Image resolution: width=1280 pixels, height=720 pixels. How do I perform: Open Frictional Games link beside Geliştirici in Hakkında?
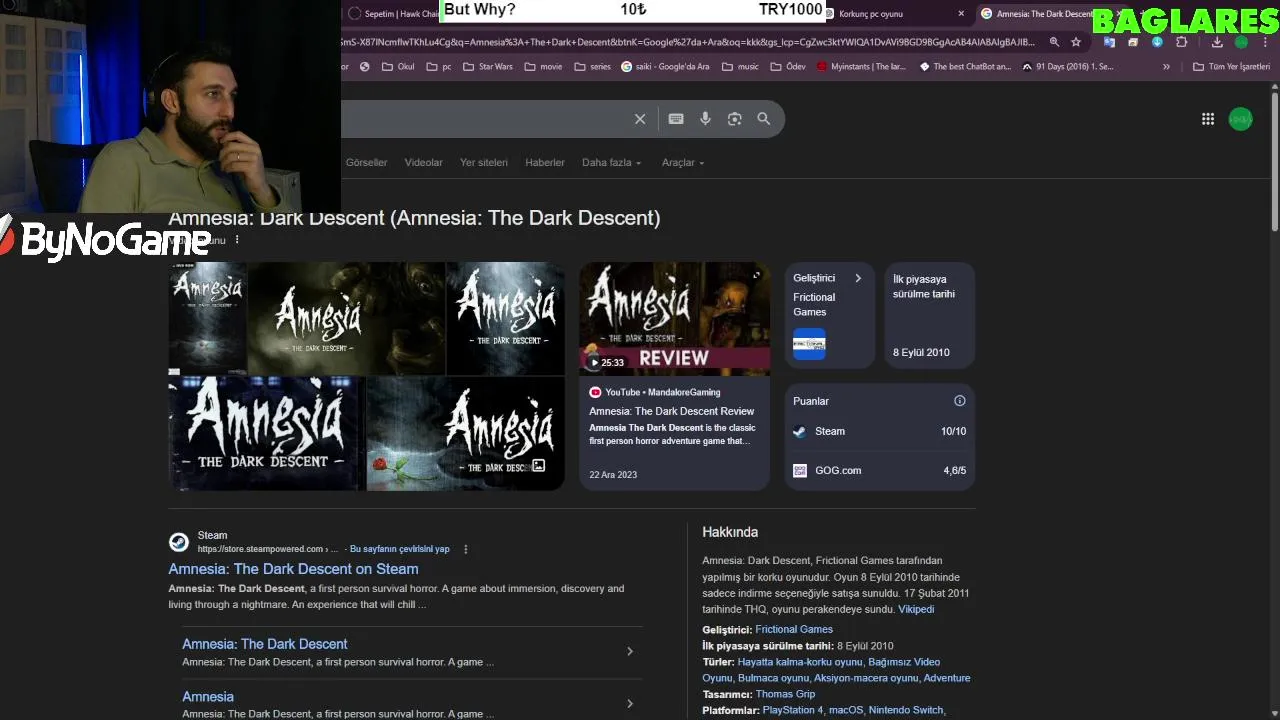(794, 629)
